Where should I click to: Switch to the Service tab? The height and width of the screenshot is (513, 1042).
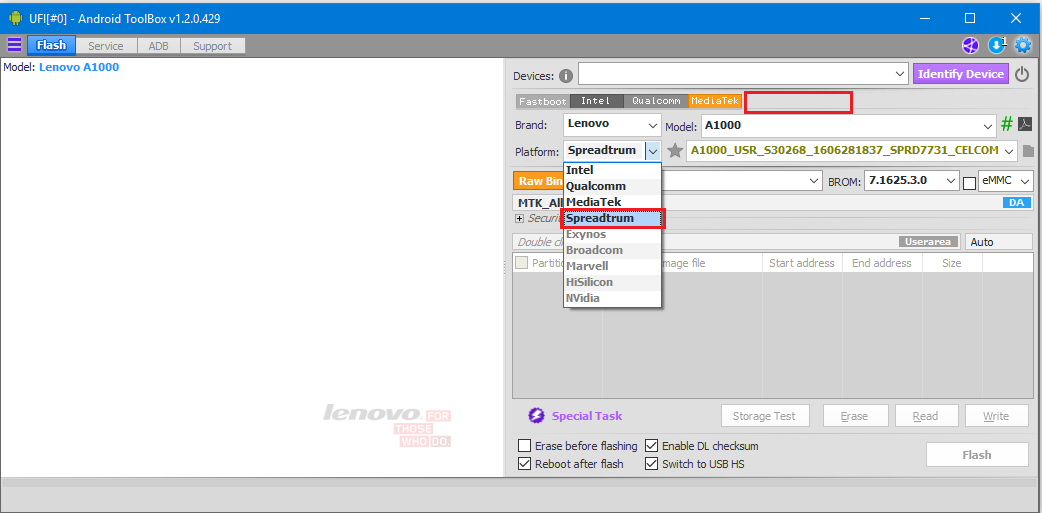pyautogui.click(x=106, y=46)
